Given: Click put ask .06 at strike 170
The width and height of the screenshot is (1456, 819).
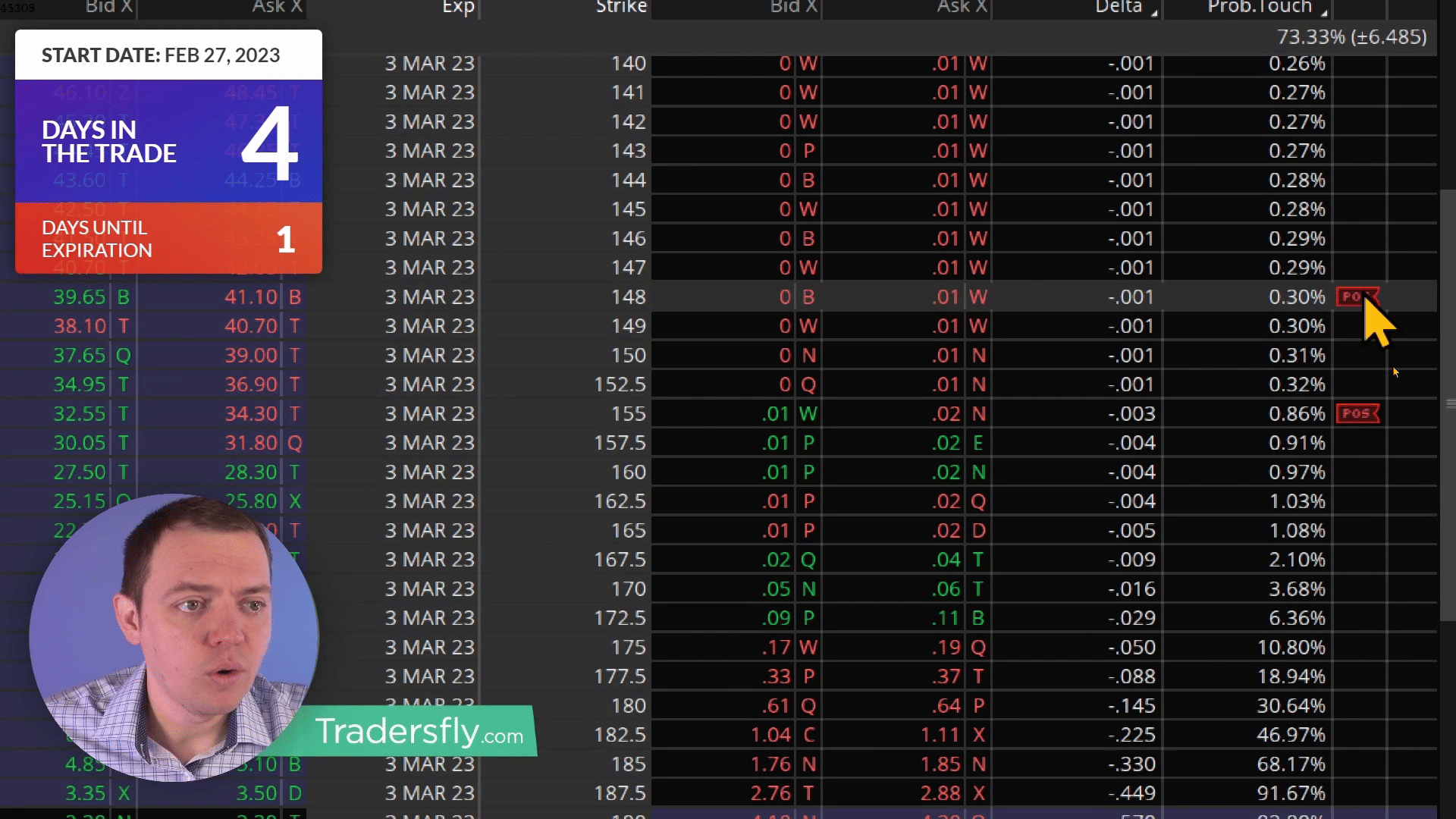Looking at the screenshot, I should 946,589.
